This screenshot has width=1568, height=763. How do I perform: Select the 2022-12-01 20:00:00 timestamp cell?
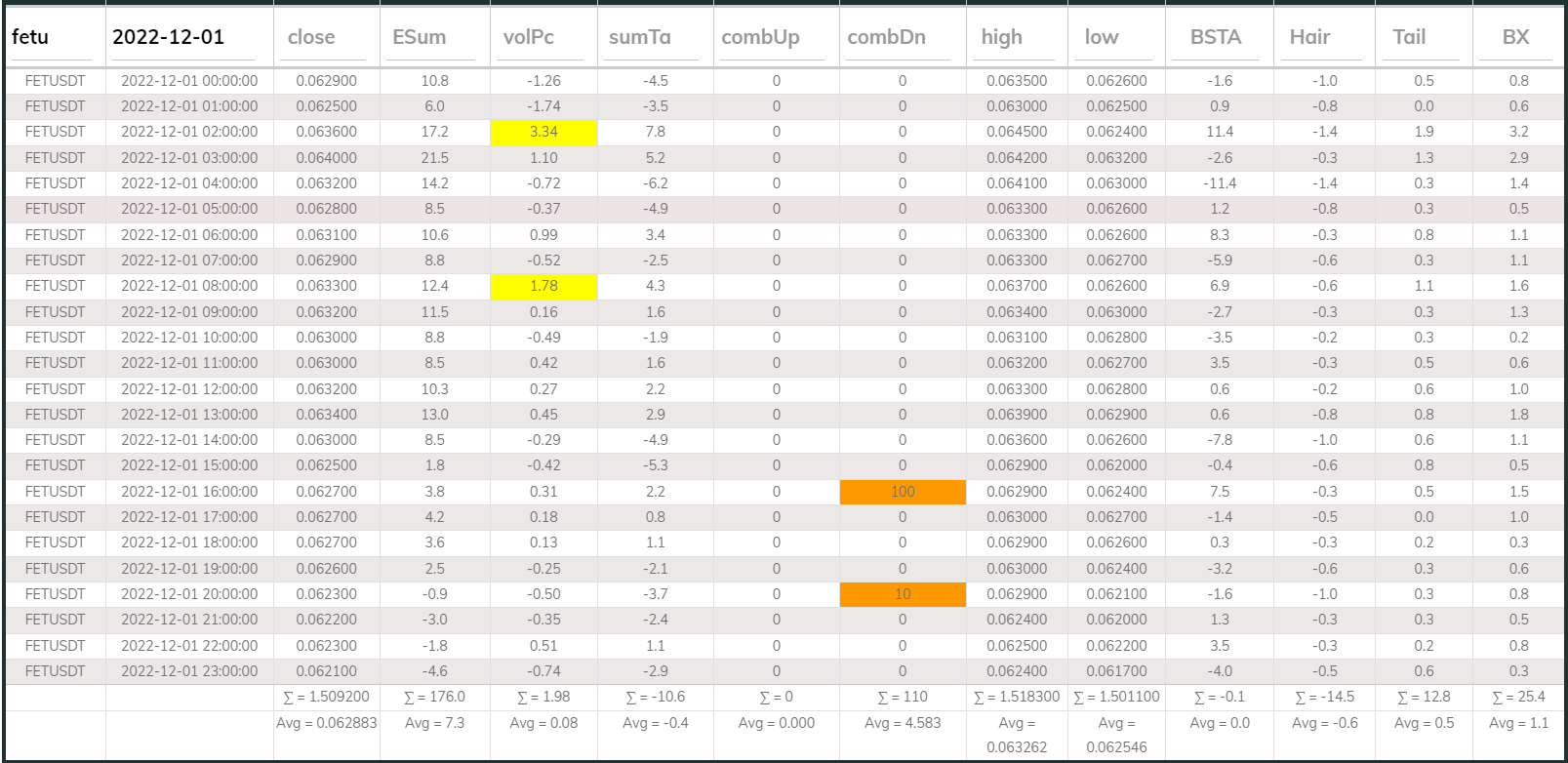[189, 594]
